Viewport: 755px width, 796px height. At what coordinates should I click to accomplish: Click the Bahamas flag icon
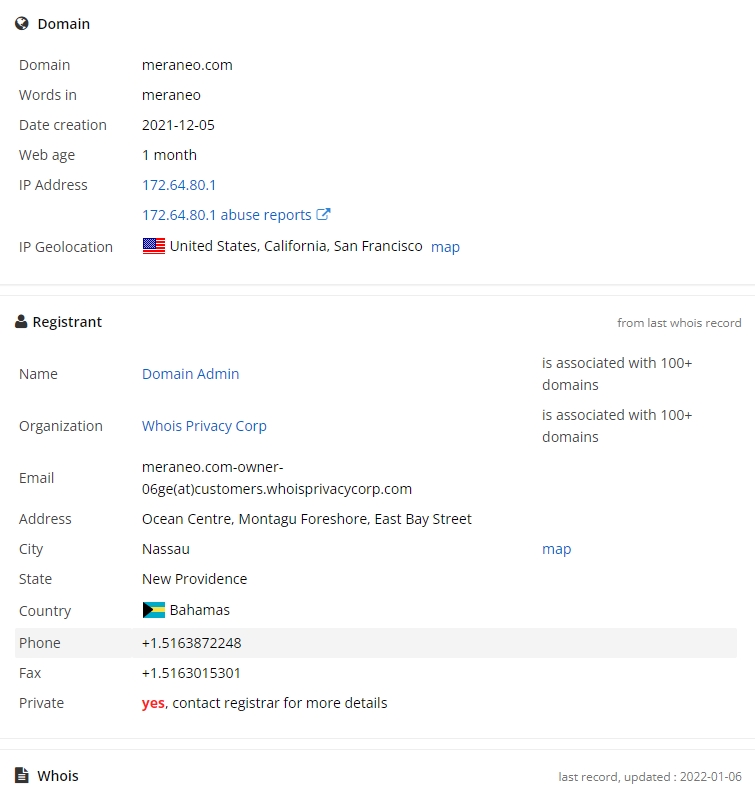pyautogui.click(x=154, y=610)
